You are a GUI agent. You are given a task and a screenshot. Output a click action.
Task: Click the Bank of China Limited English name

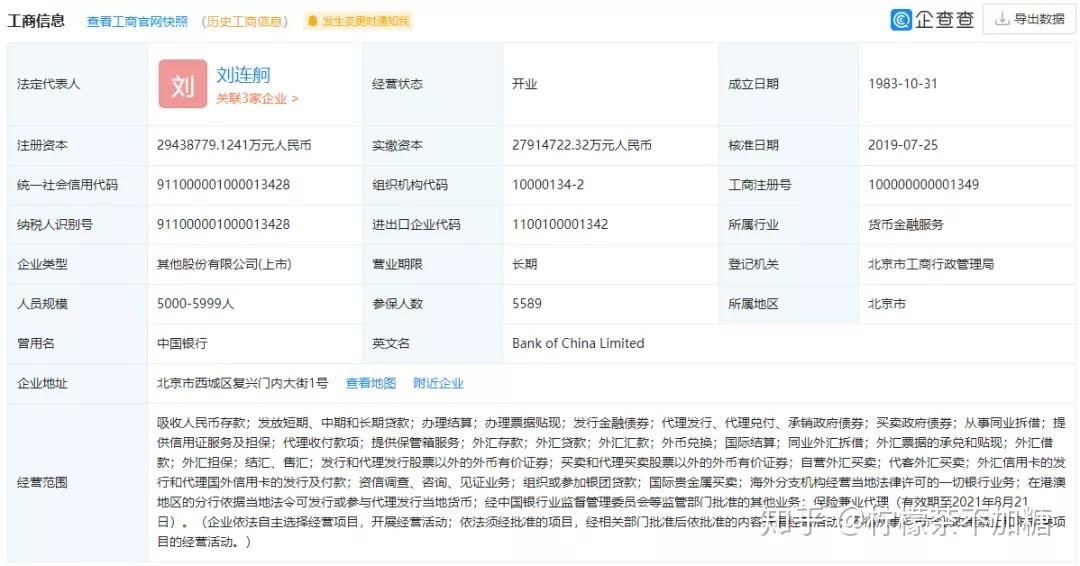pyautogui.click(x=578, y=343)
